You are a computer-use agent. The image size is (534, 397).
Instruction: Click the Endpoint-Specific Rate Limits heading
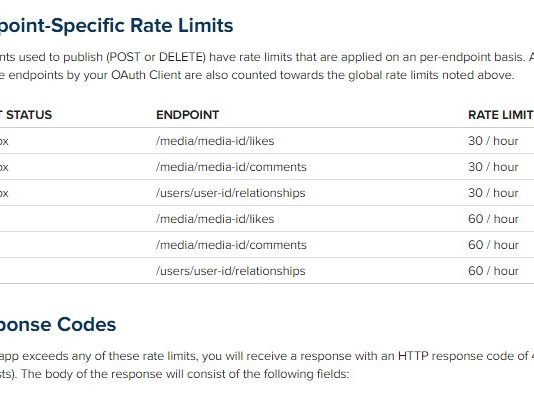click(116, 26)
